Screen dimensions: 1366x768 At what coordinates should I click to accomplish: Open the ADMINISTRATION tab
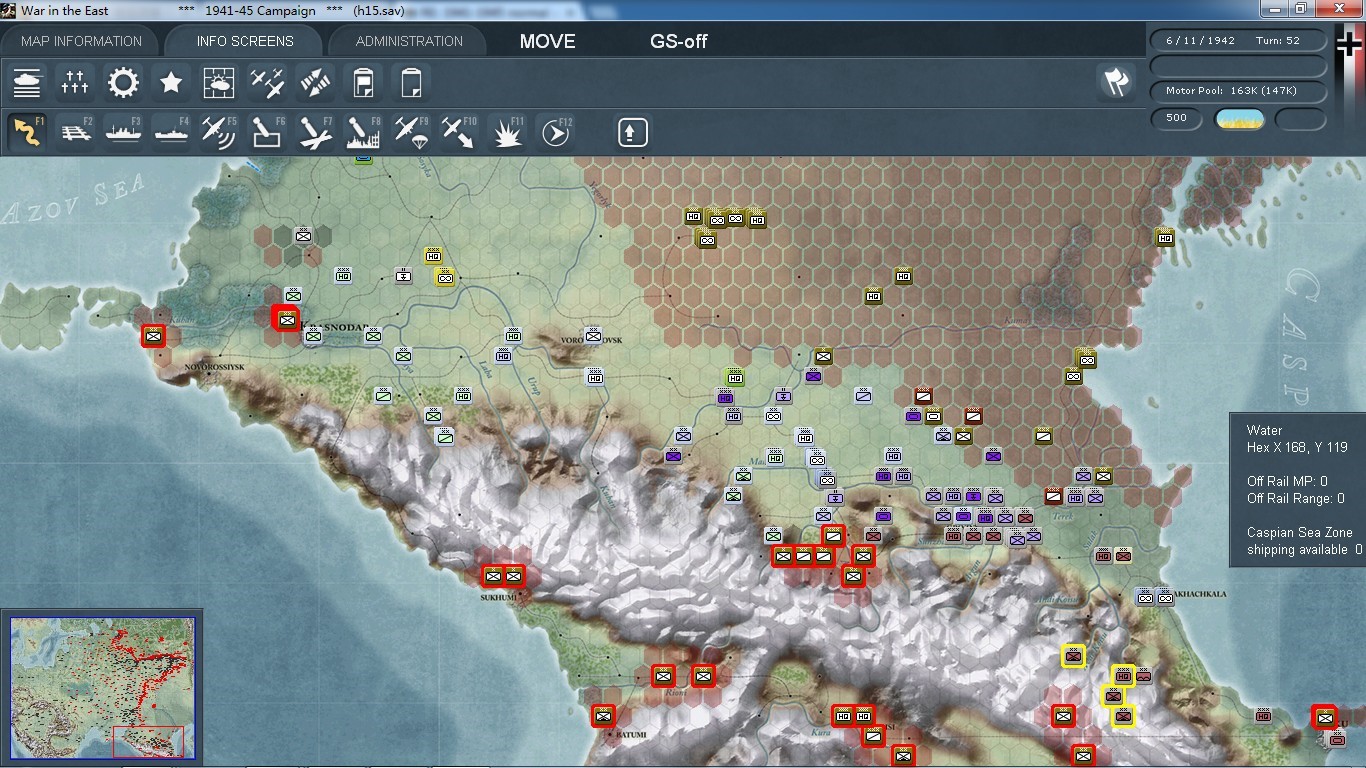click(x=409, y=41)
